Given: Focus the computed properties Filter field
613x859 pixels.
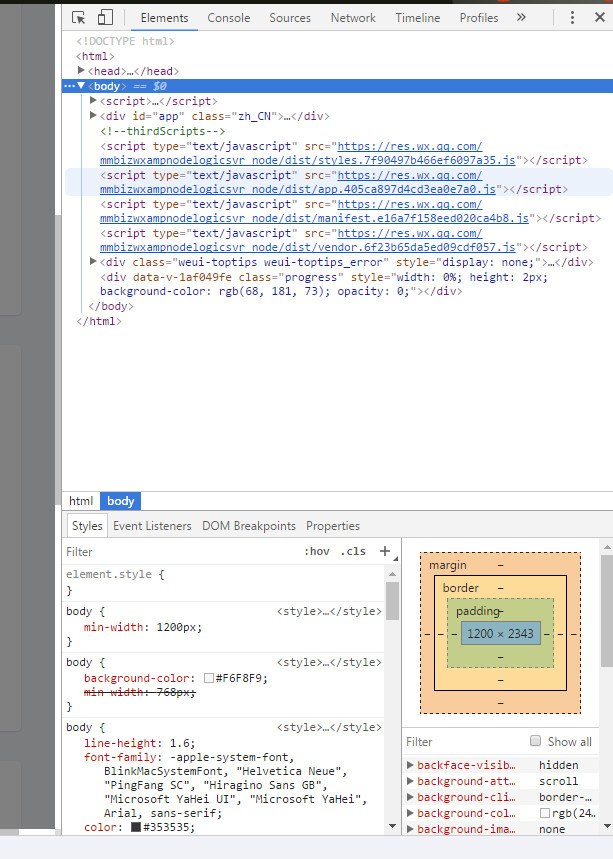Looking at the screenshot, I should coord(466,742).
